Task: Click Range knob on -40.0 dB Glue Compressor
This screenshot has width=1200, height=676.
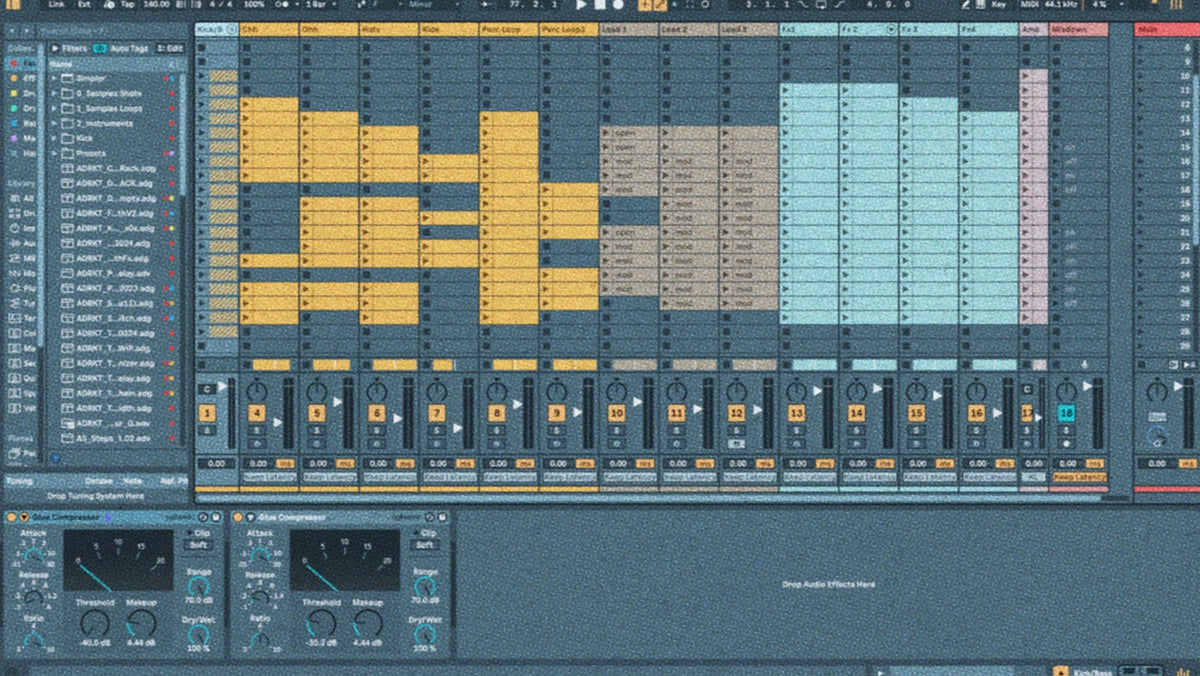Action: click(x=199, y=587)
